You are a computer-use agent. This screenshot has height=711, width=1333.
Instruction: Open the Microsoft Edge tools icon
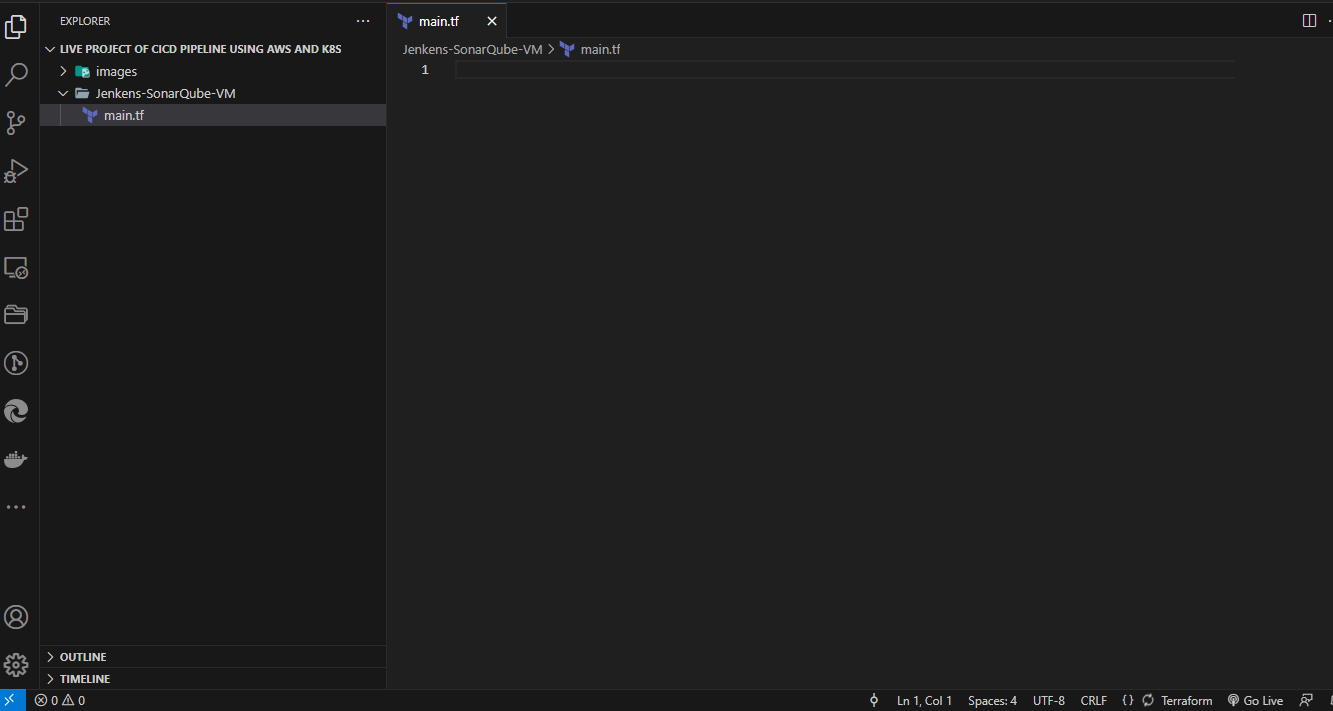point(16,411)
